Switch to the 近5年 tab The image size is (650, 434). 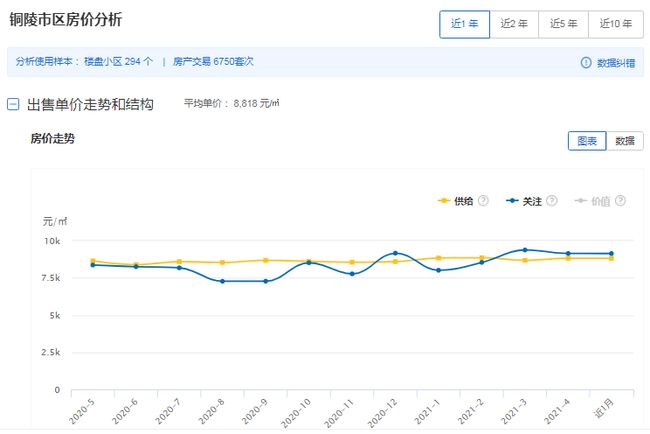(x=563, y=24)
